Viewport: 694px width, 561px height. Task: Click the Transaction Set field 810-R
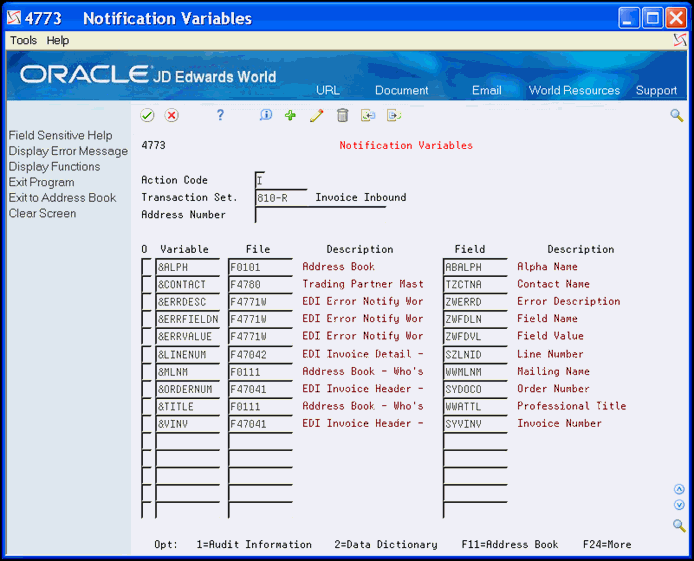click(x=281, y=198)
